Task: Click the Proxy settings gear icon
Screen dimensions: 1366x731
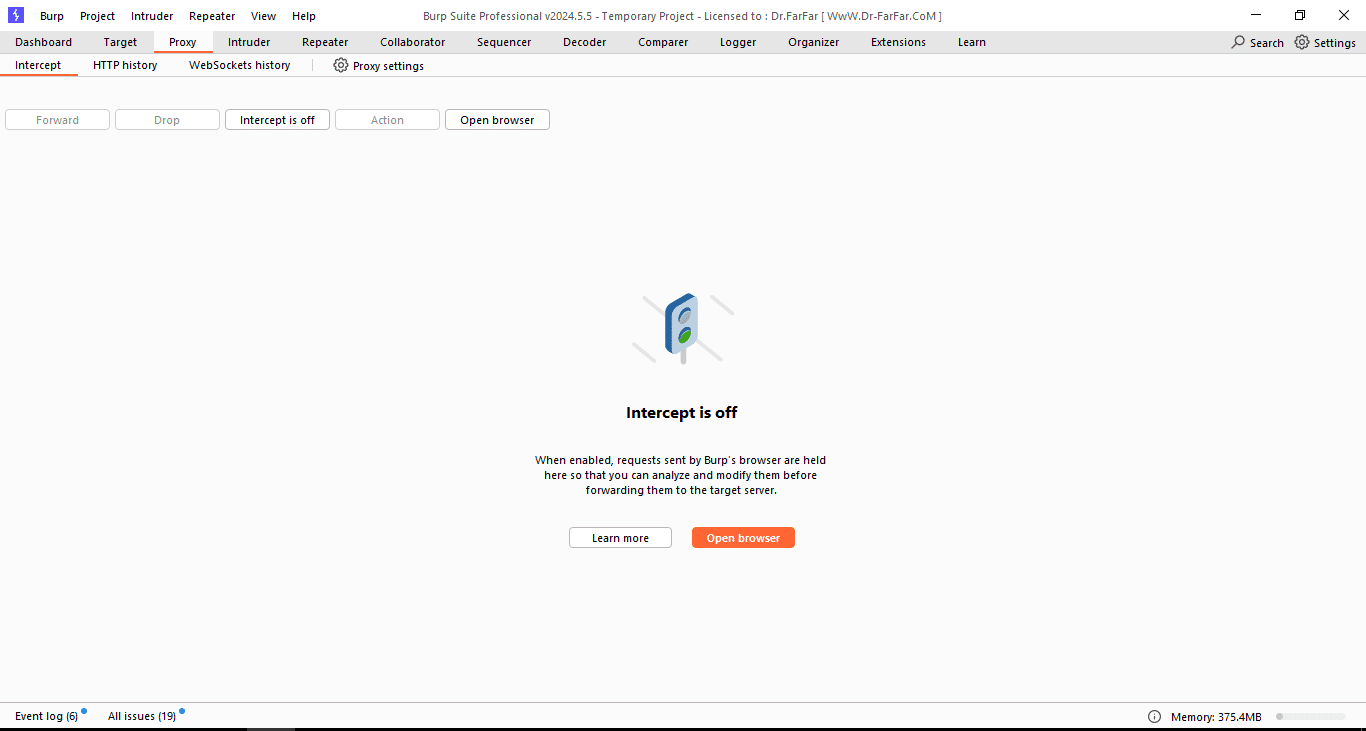Action: 341,65
